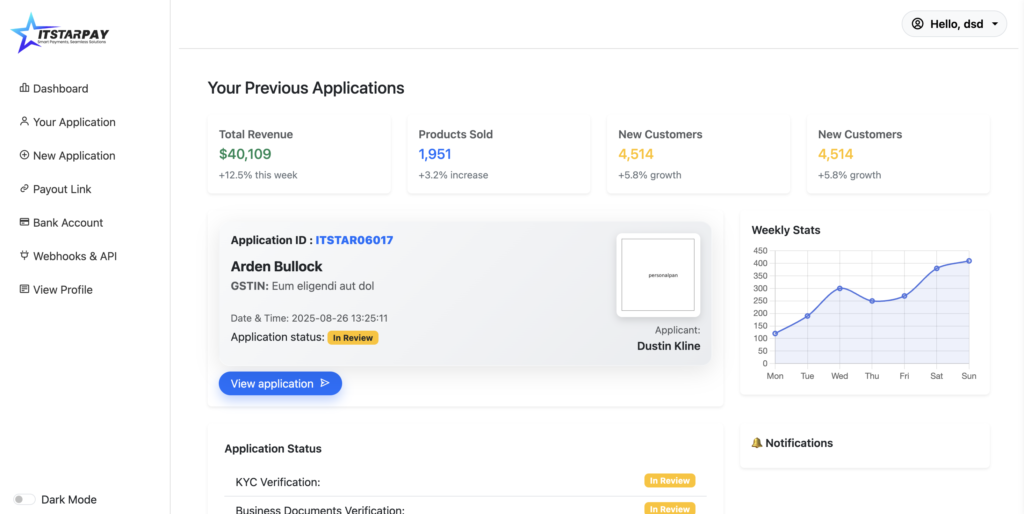
Task: Click the notifications bell icon
Action: 756,443
